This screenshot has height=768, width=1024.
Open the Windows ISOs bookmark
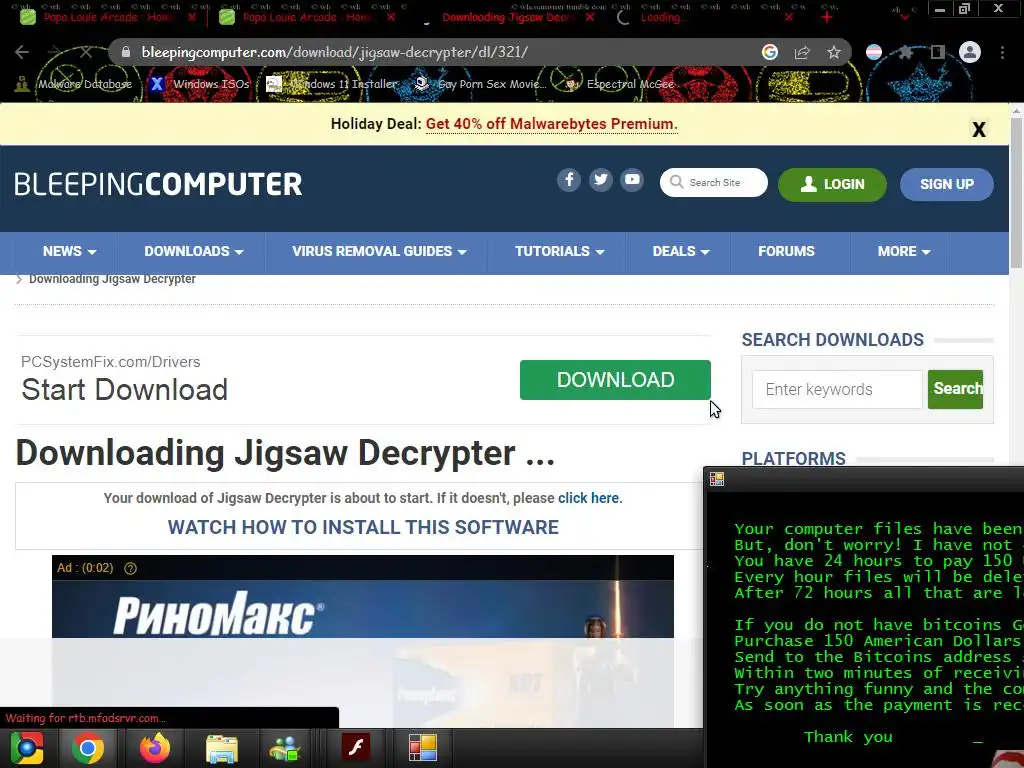tap(199, 84)
